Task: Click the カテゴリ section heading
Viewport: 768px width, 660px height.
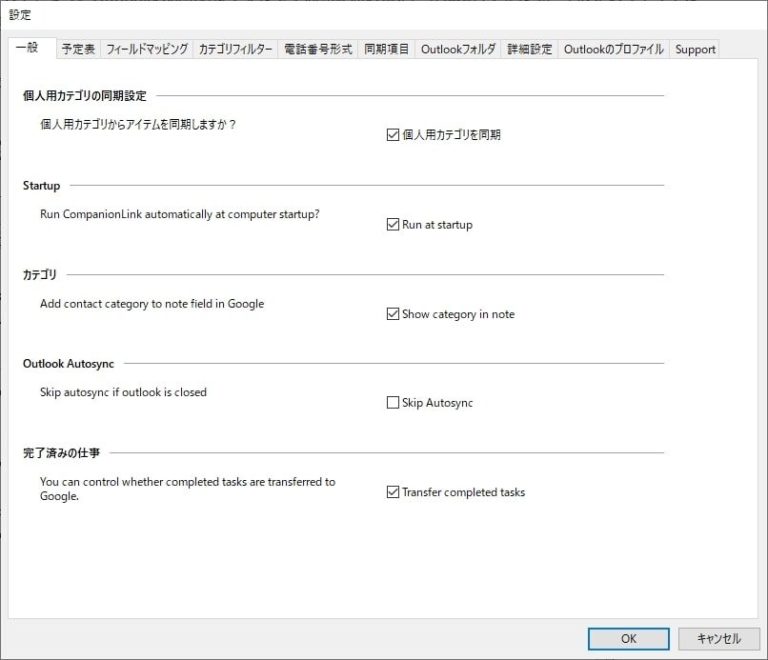Action: coord(40,275)
